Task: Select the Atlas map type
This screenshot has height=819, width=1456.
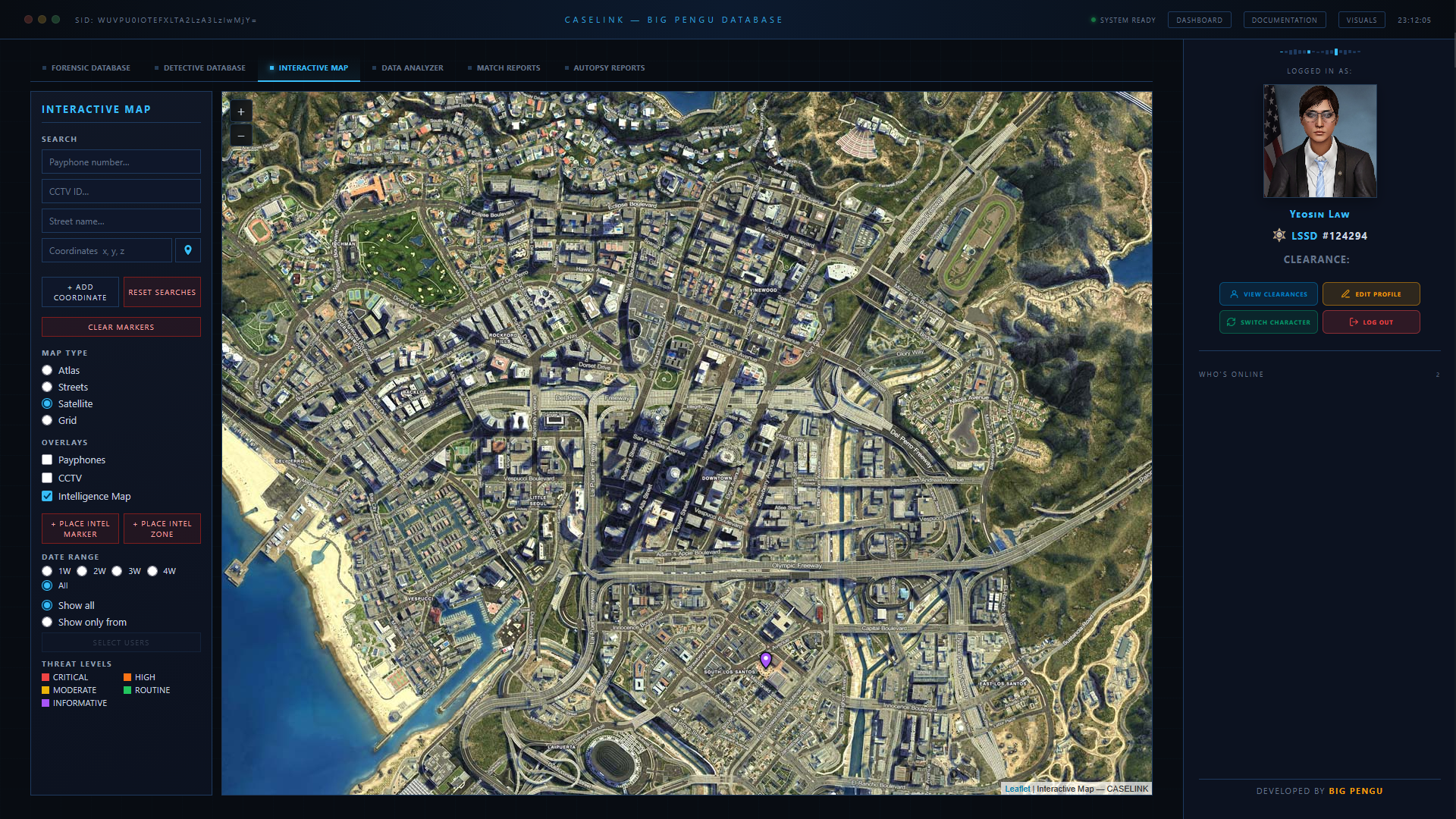Action: click(x=47, y=370)
